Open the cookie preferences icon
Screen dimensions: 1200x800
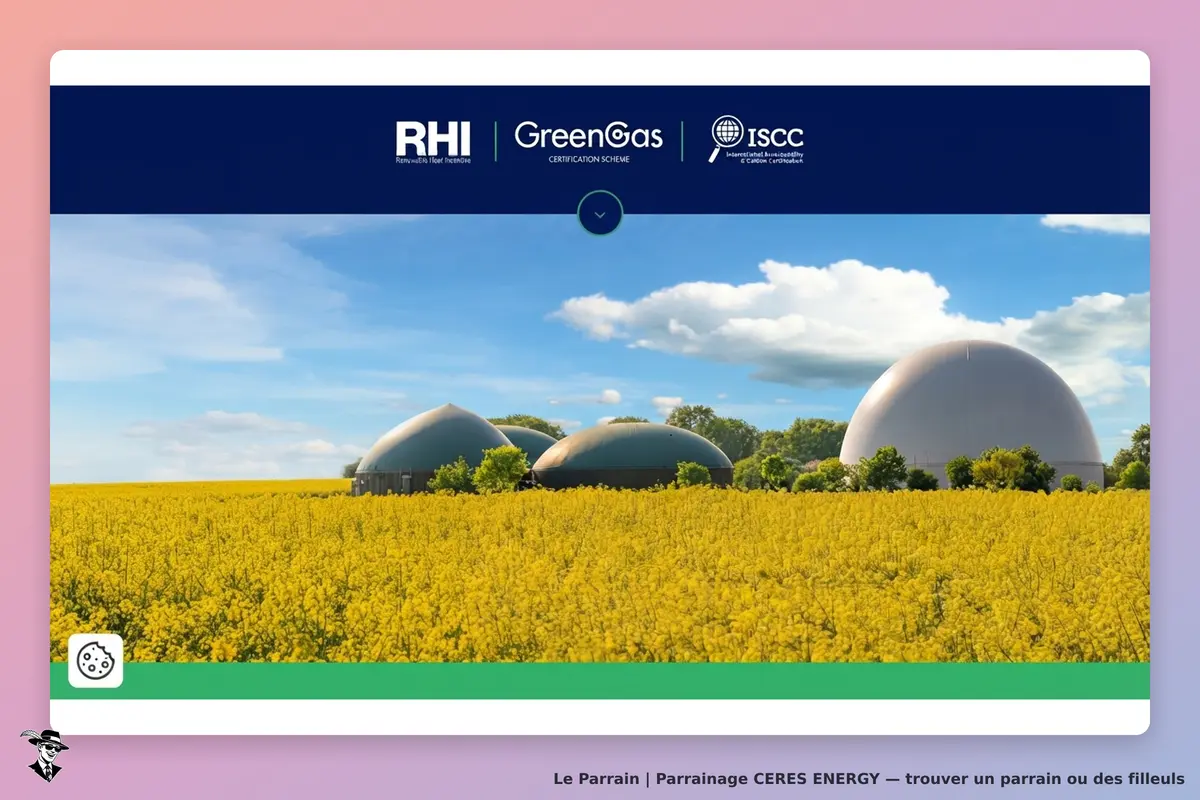coord(96,660)
